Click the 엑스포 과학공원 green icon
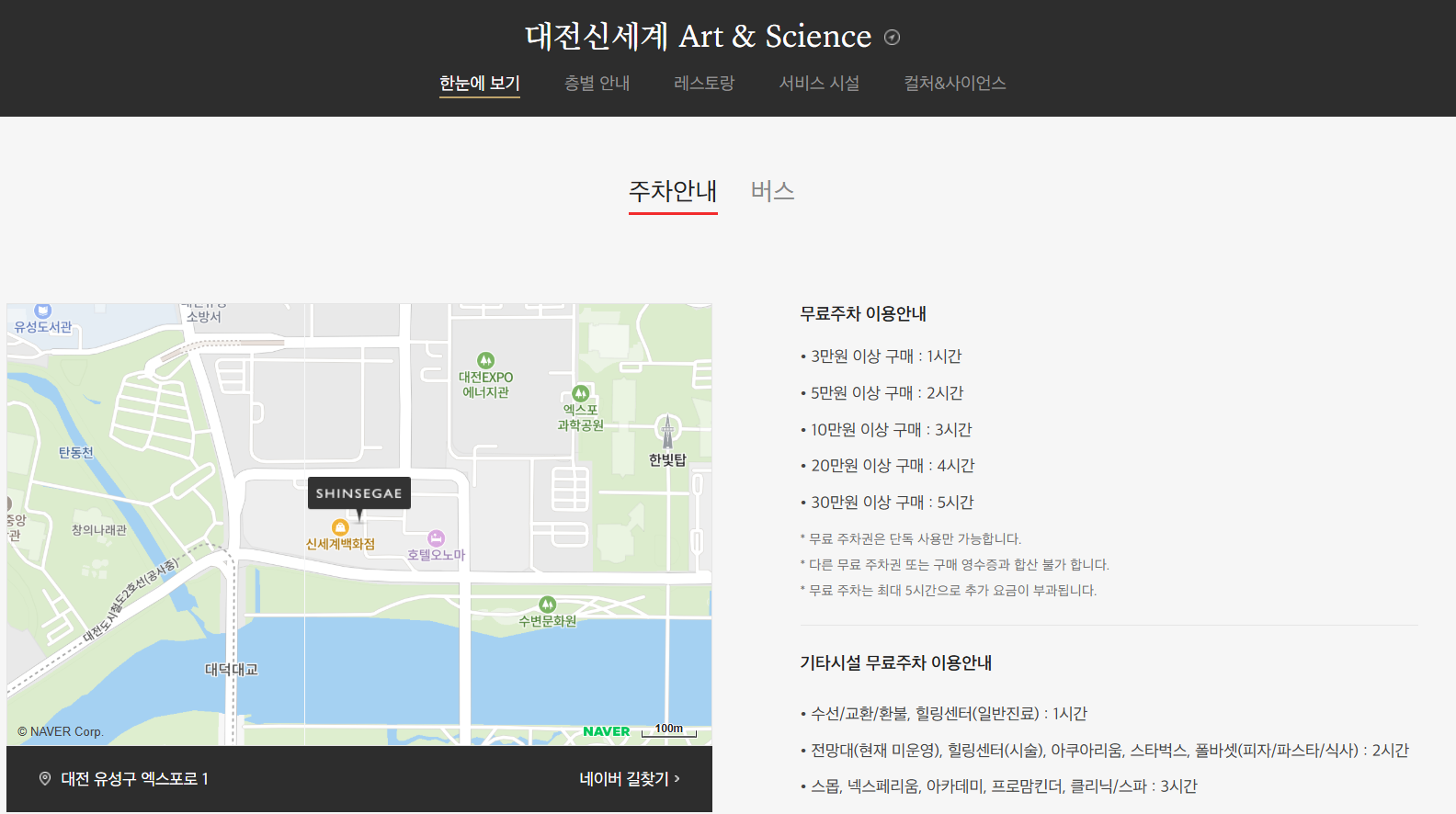This screenshot has width=1456, height=814. pyautogui.click(x=581, y=393)
